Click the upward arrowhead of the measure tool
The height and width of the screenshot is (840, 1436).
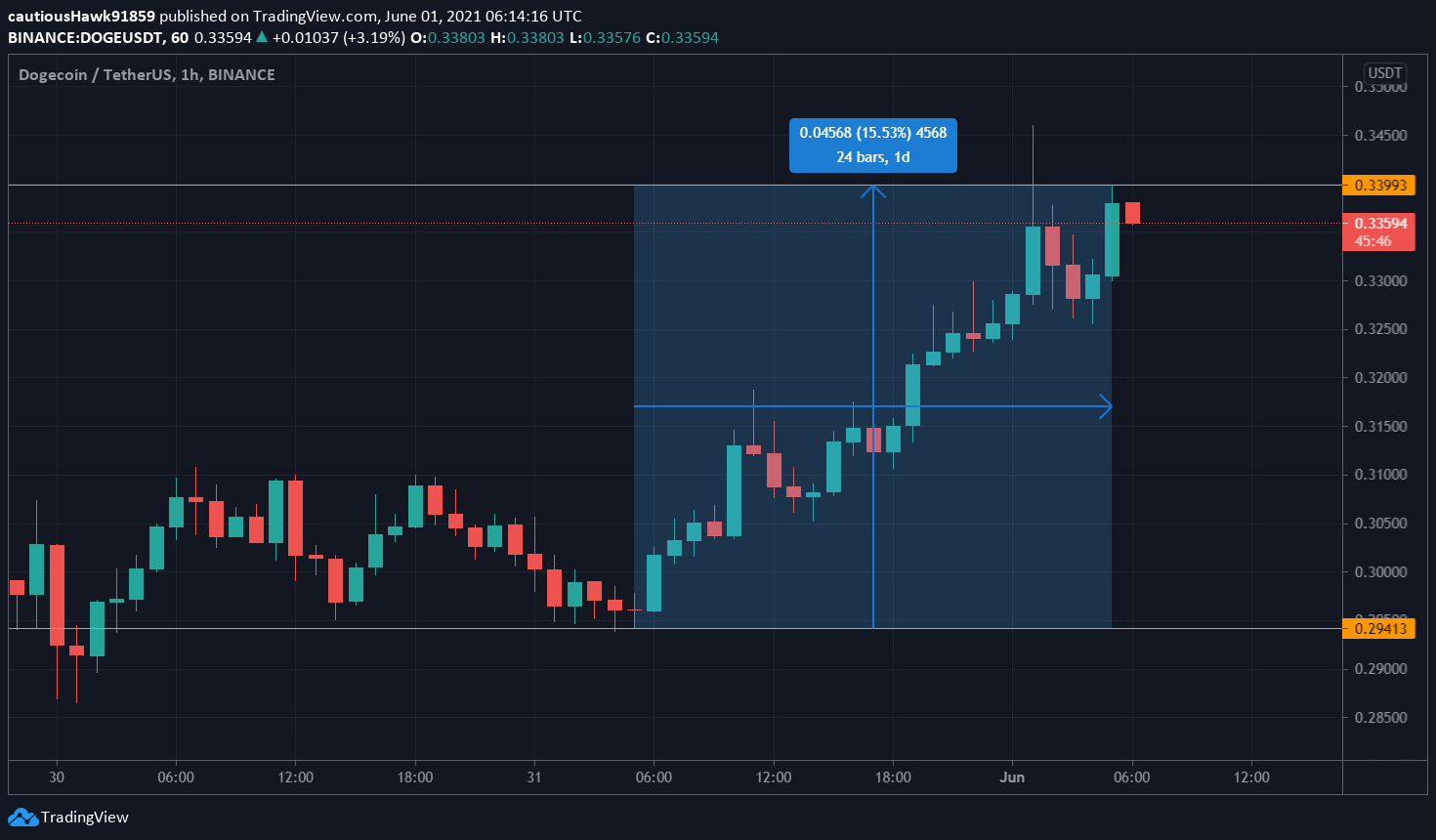[x=872, y=189]
